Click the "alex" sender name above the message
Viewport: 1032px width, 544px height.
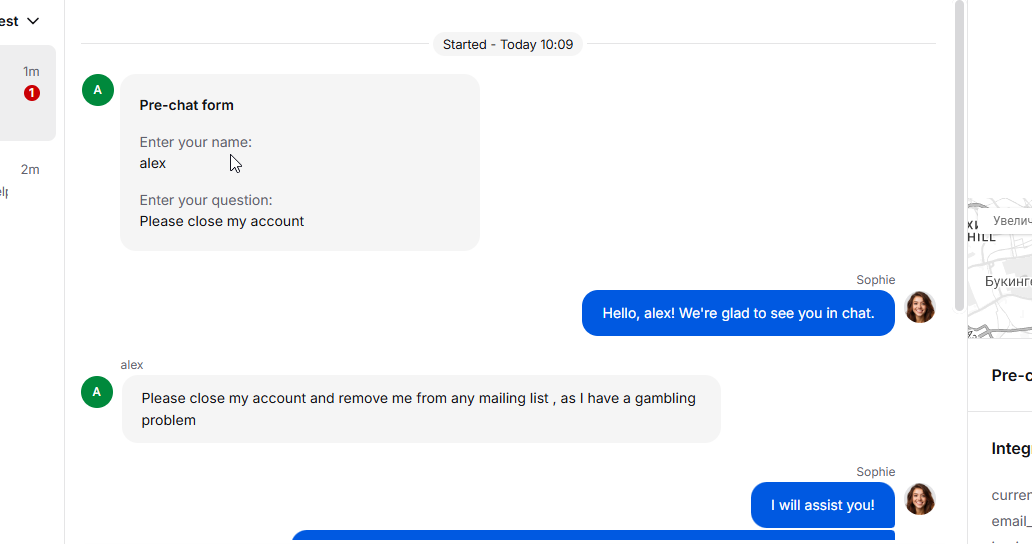(x=132, y=365)
